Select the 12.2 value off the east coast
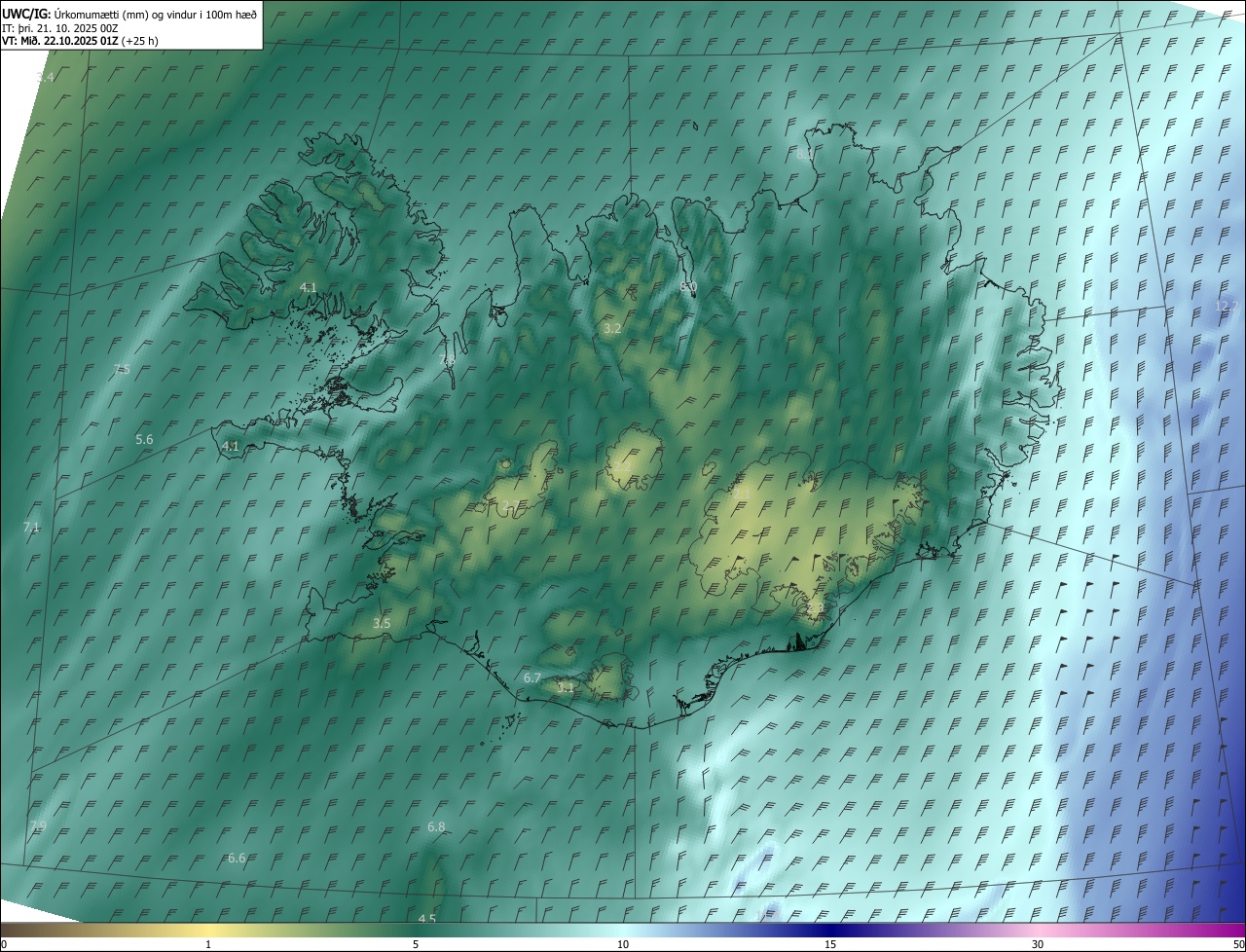 point(1228,306)
